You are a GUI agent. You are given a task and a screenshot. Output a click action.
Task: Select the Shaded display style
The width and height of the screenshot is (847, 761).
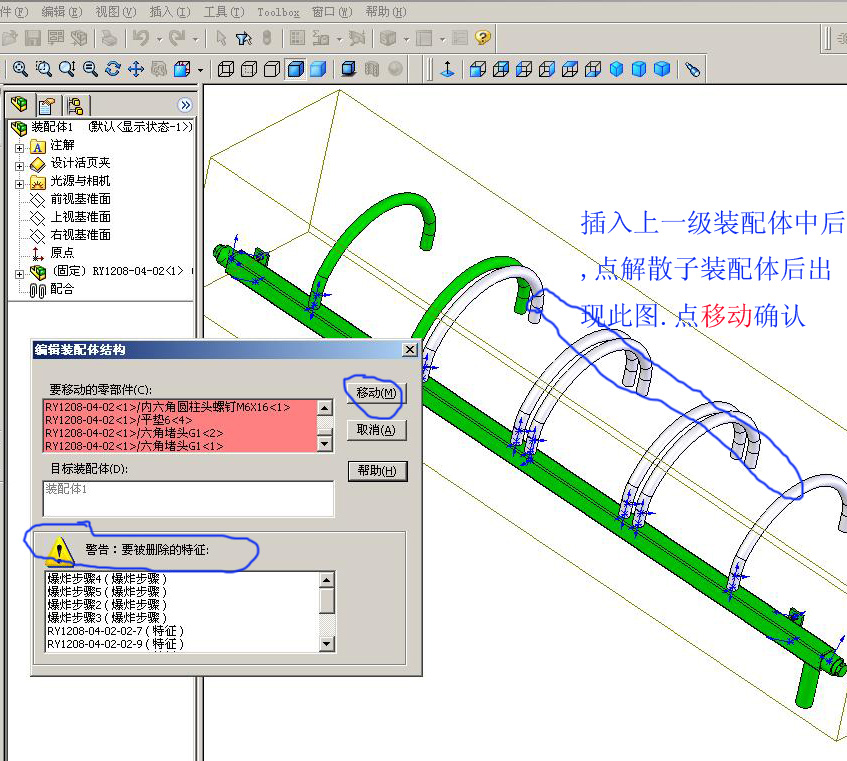318,69
